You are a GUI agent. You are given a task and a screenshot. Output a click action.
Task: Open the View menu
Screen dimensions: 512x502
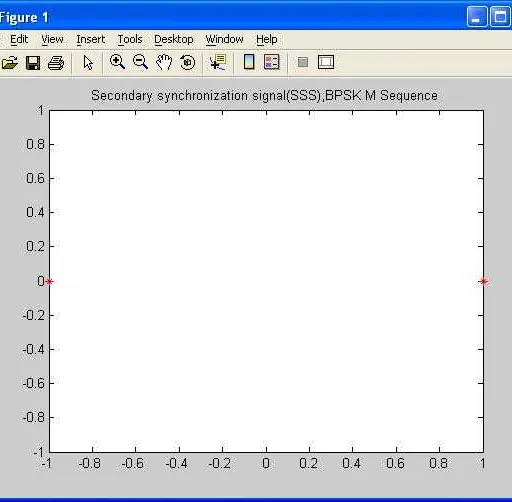click(52, 39)
